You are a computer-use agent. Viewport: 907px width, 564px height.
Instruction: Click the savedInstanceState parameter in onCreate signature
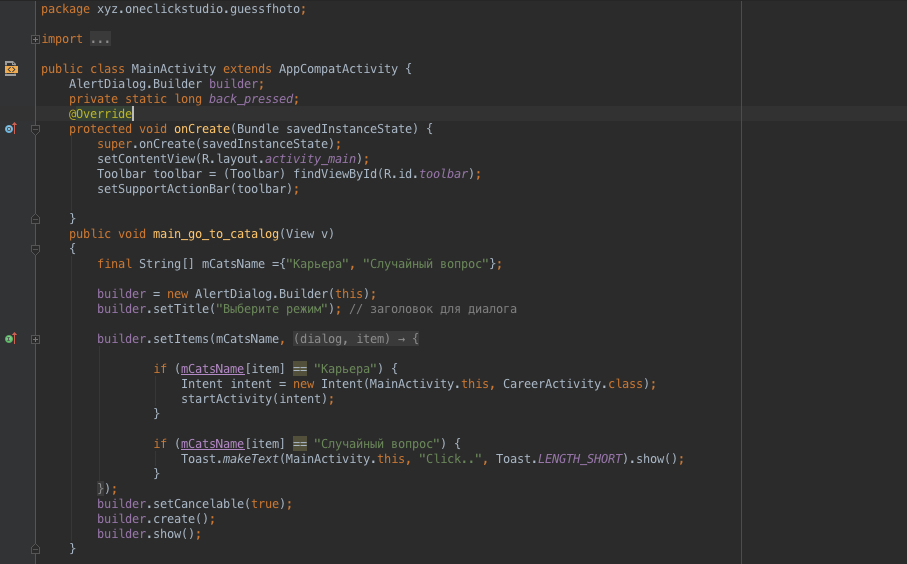[349, 129]
